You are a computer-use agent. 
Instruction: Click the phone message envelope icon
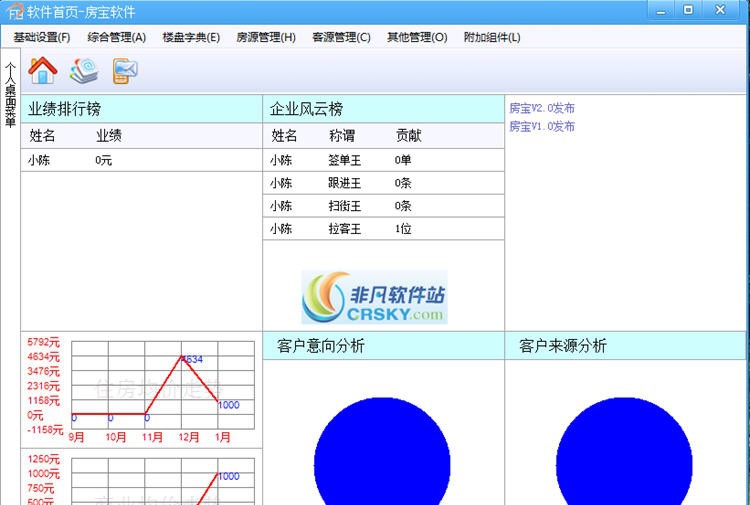[x=125, y=71]
